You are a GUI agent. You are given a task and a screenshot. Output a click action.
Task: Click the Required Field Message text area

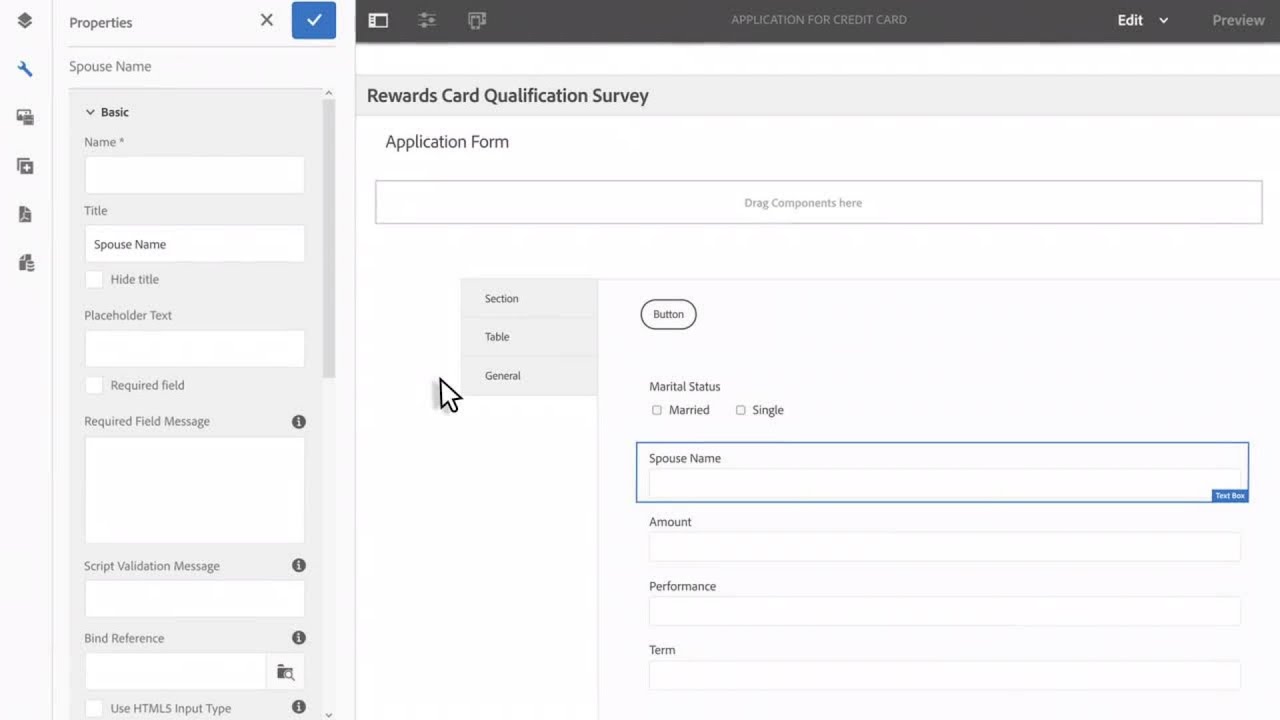[194, 490]
